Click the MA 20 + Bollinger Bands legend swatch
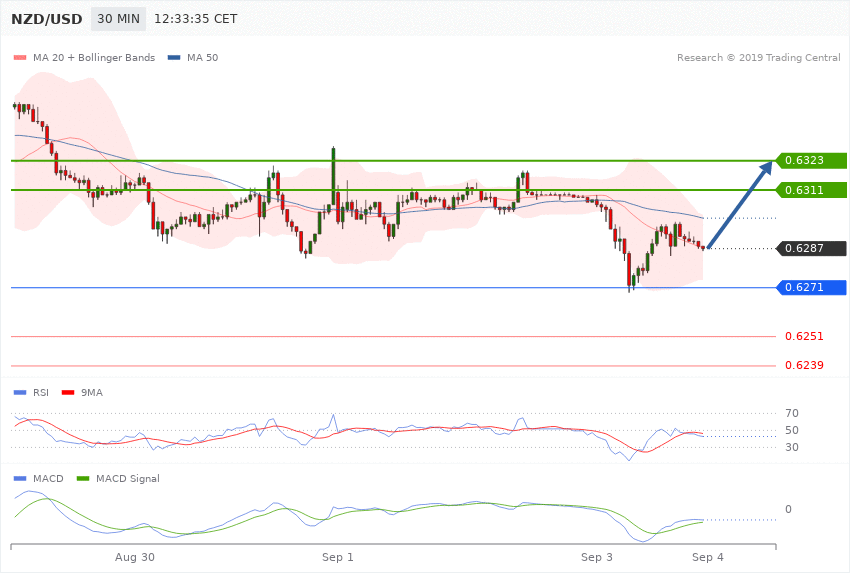The width and height of the screenshot is (850, 576). click(20, 57)
